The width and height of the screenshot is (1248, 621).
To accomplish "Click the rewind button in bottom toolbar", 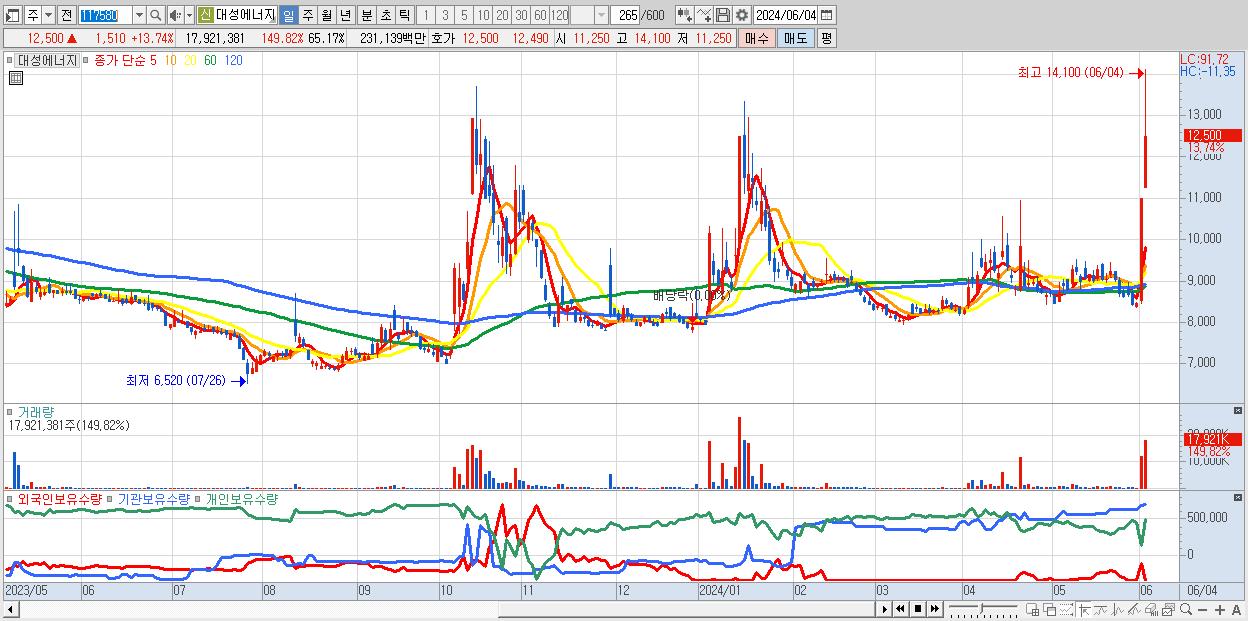I will coord(900,609).
